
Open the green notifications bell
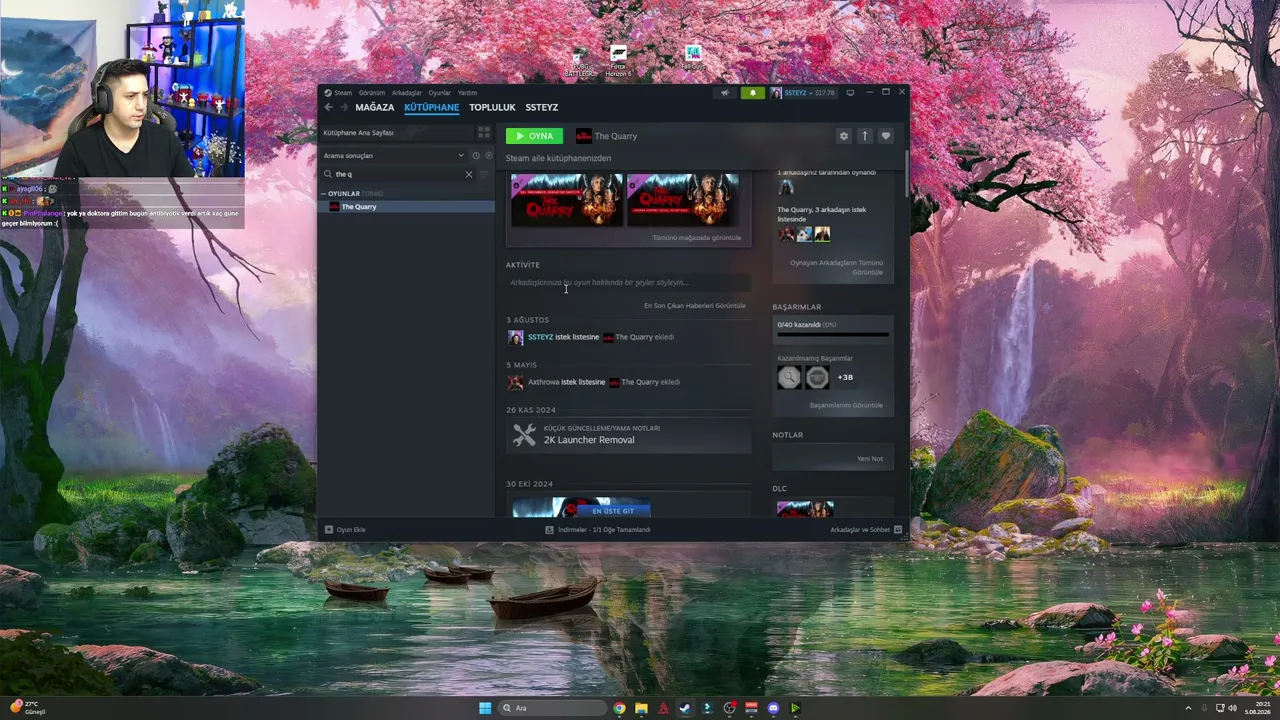click(753, 93)
